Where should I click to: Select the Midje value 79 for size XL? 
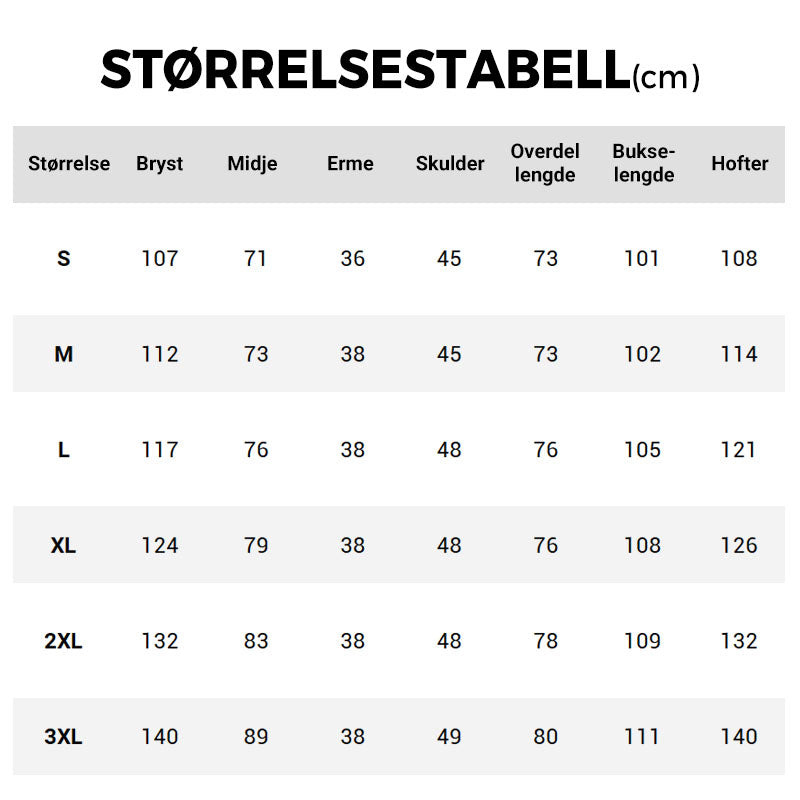(x=256, y=546)
